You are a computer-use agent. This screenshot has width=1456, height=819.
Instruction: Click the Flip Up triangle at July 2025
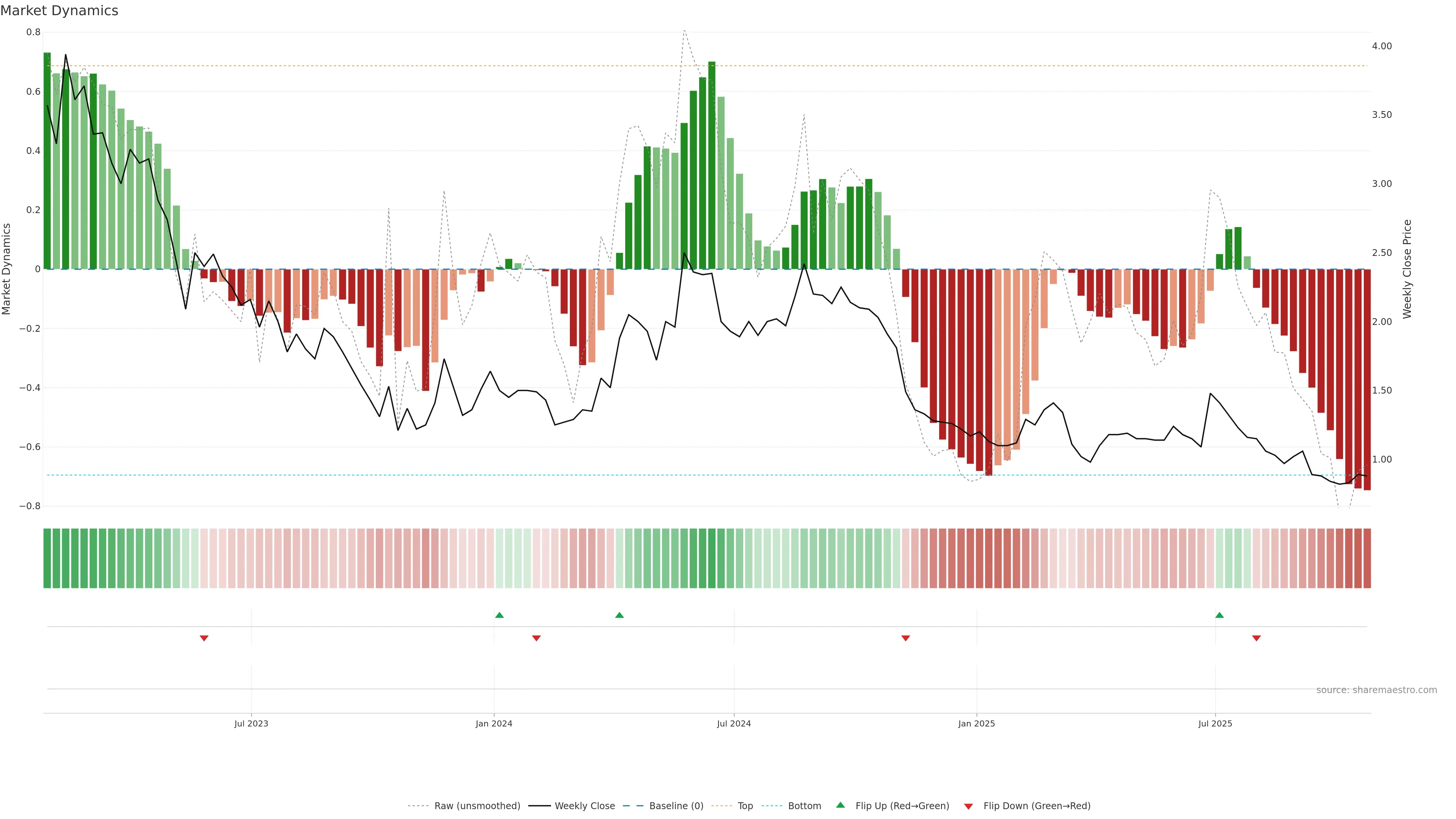1219,615
